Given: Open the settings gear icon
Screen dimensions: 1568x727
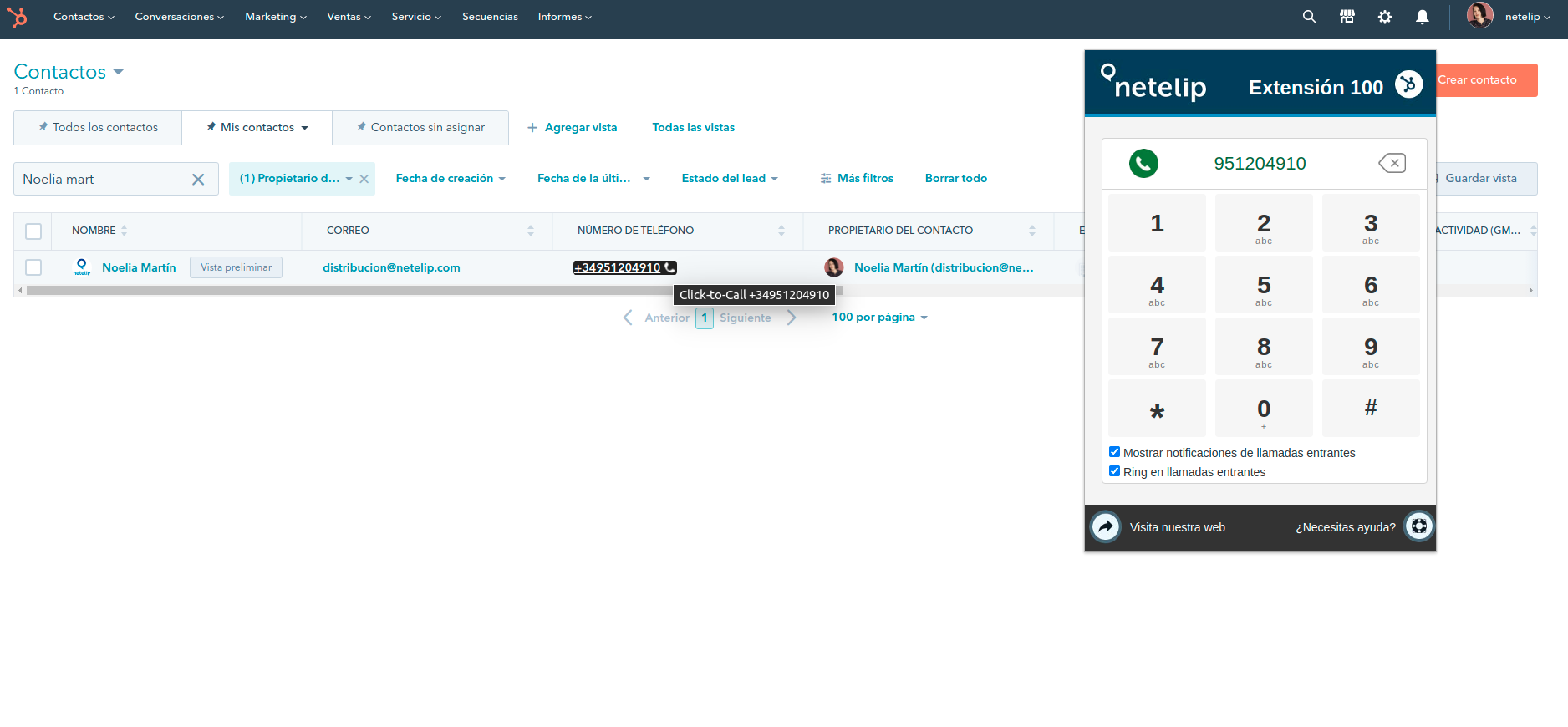Looking at the screenshot, I should pyautogui.click(x=1385, y=17).
